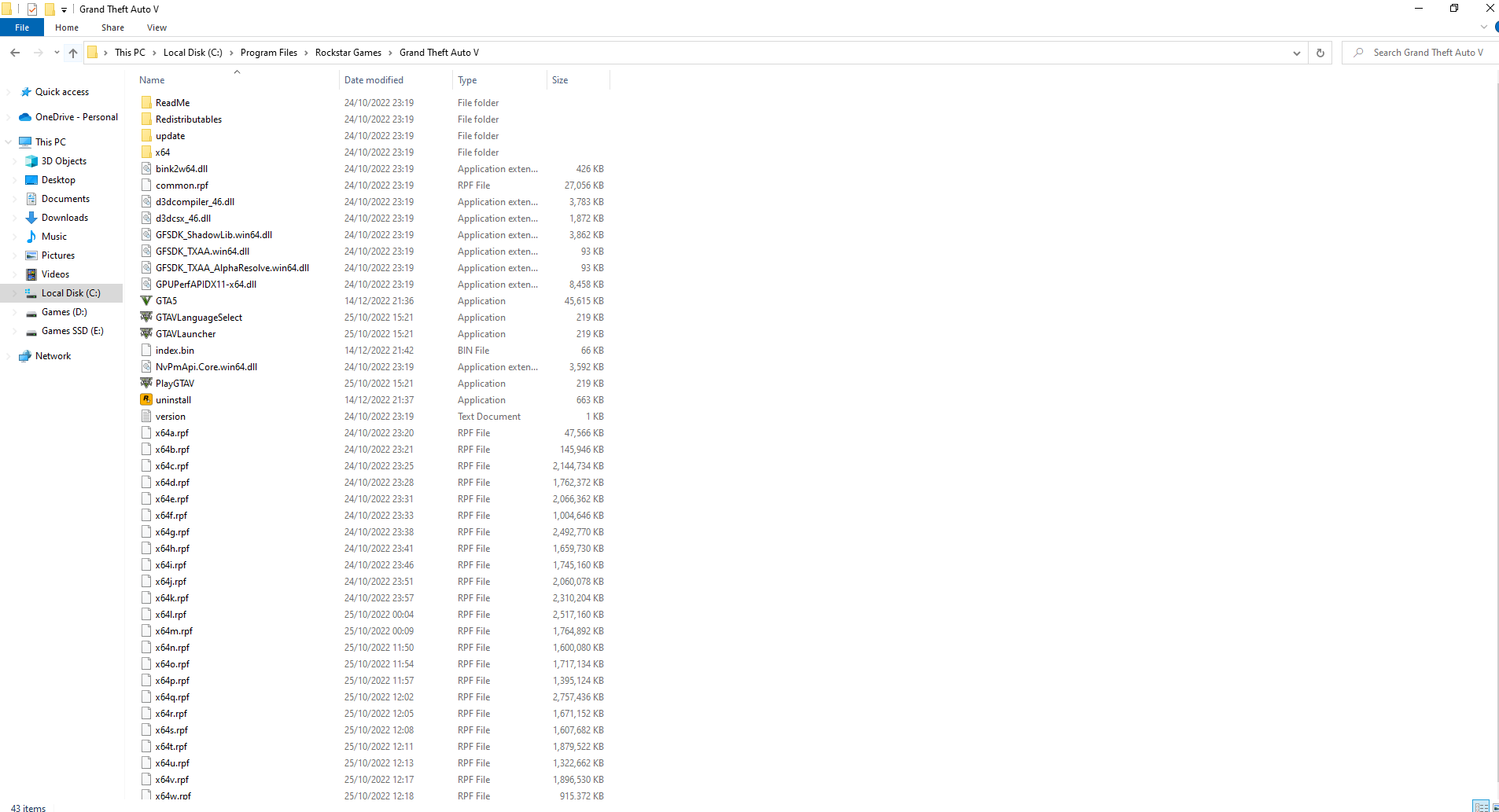Click the Quick access star icon
Screen dimensions: 1499x812
coord(26,92)
